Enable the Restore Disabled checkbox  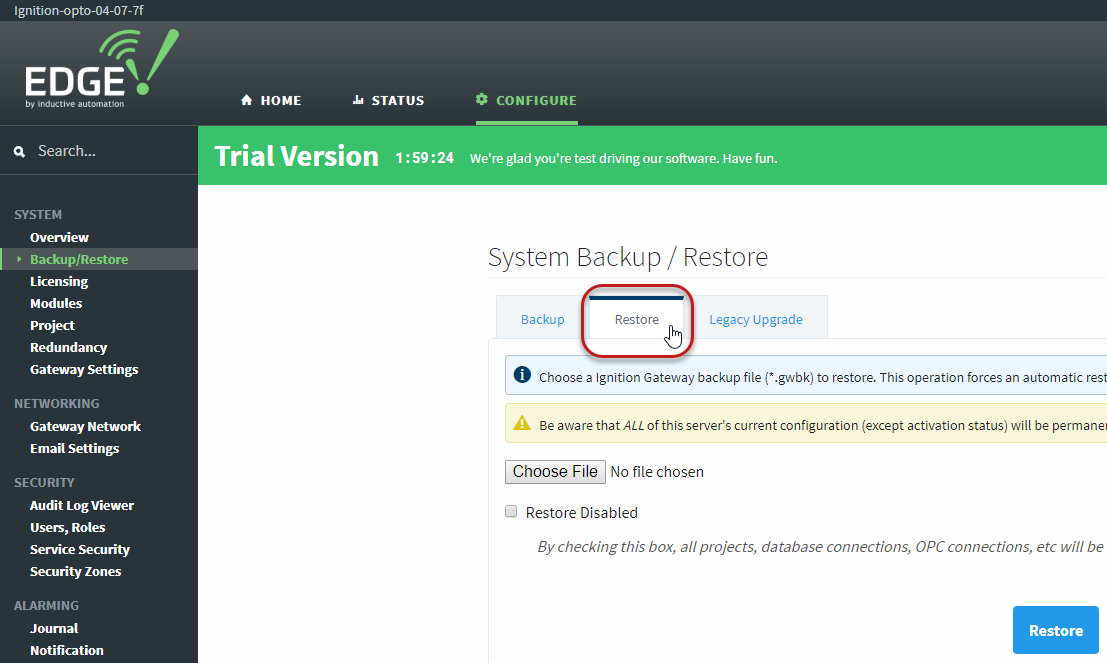pyautogui.click(x=511, y=512)
